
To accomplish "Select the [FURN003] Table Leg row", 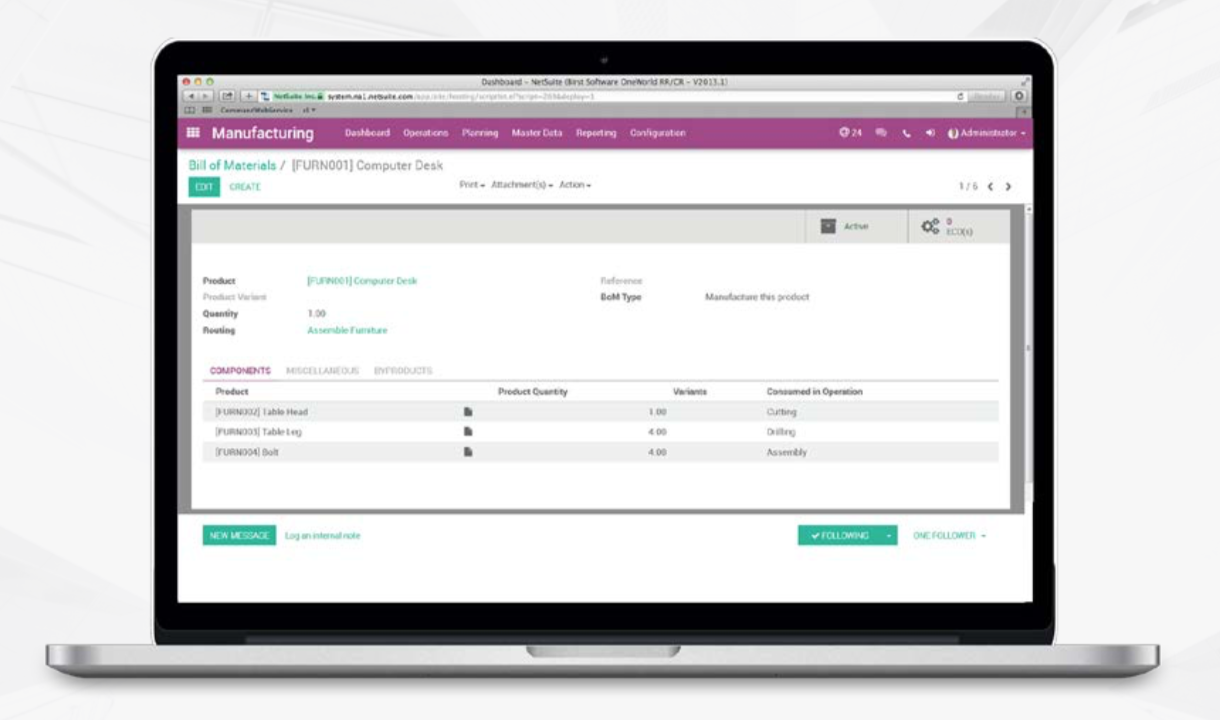I will point(600,432).
